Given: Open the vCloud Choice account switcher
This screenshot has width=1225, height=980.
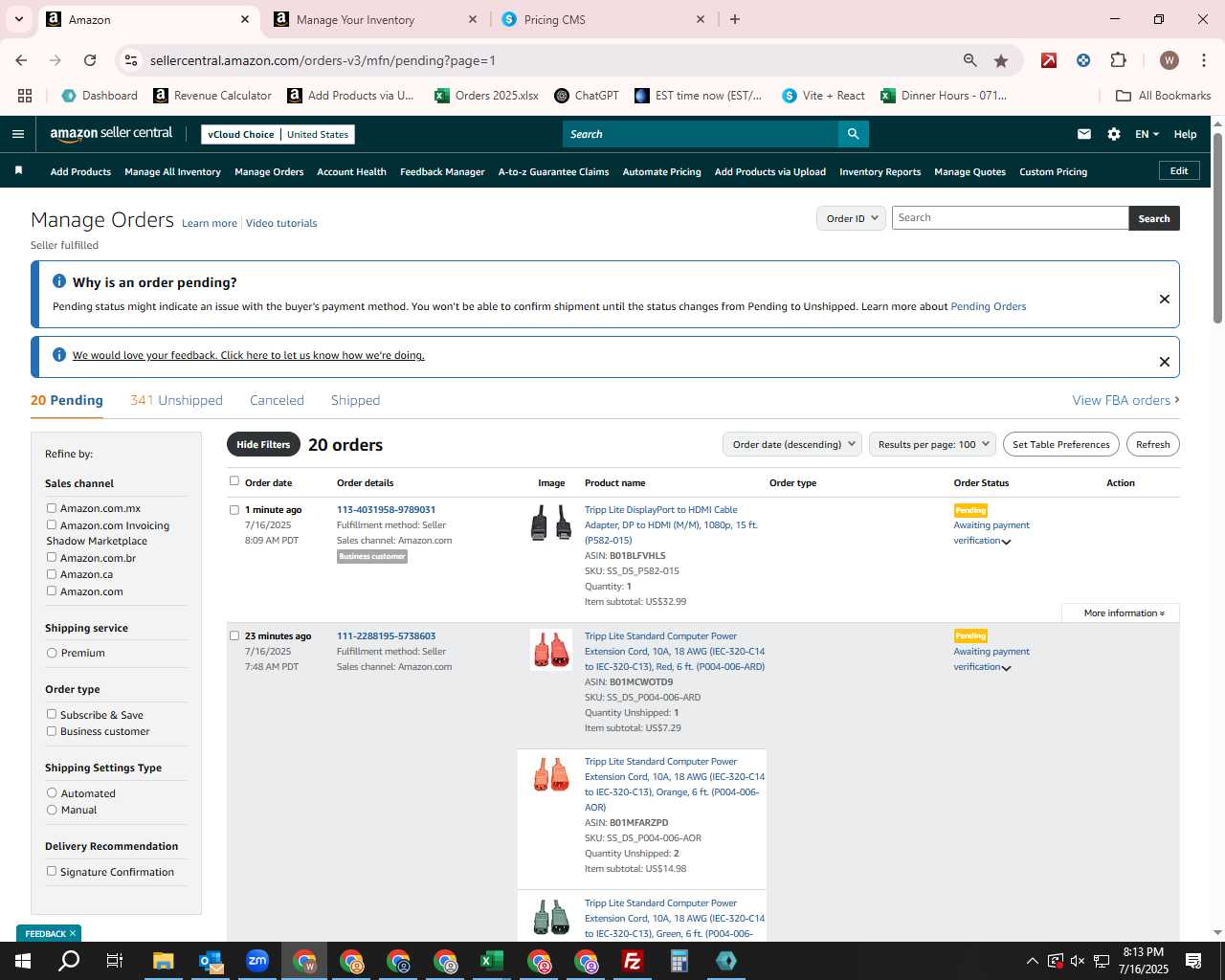Looking at the screenshot, I should [278, 134].
